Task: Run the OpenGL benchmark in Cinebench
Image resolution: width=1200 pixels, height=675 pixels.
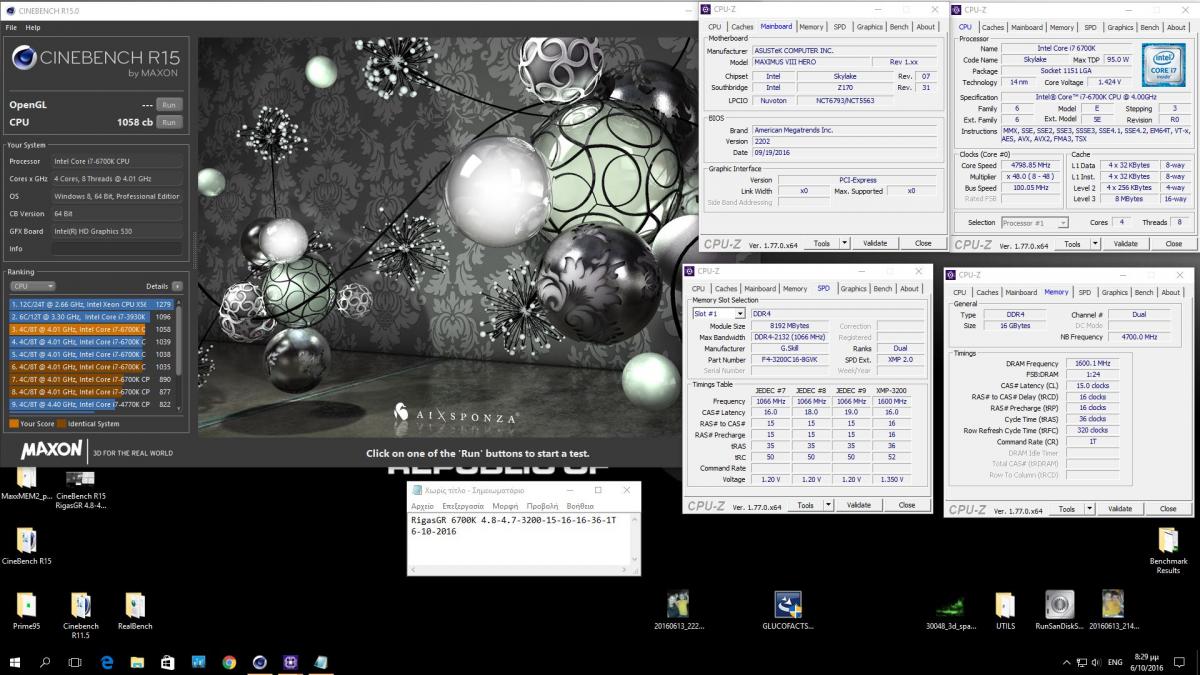Action: click(169, 104)
